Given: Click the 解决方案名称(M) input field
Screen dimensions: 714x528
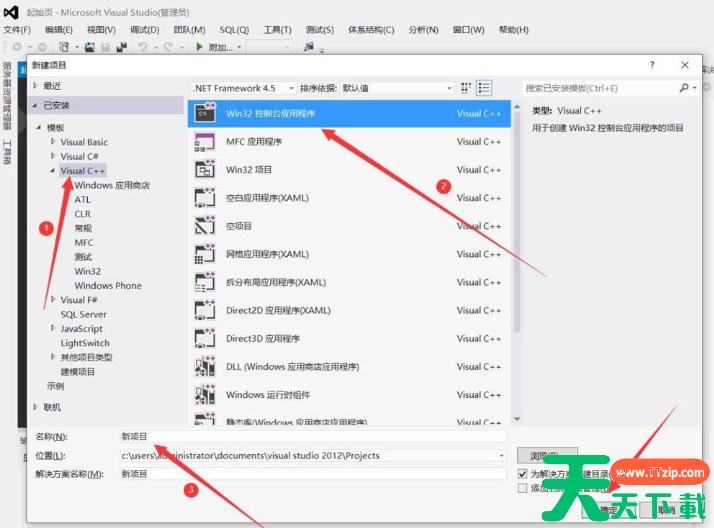Looking at the screenshot, I should (x=313, y=474).
